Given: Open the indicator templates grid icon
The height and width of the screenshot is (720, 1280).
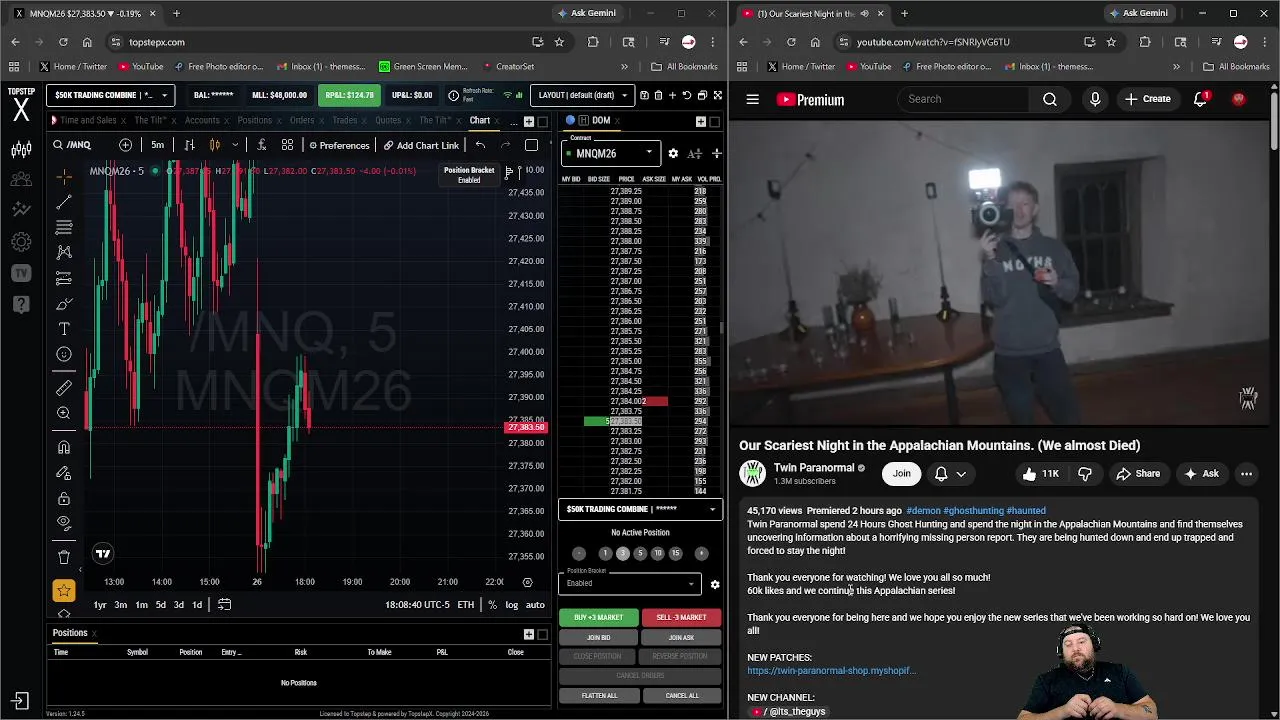Looking at the screenshot, I should (x=287, y=145).
